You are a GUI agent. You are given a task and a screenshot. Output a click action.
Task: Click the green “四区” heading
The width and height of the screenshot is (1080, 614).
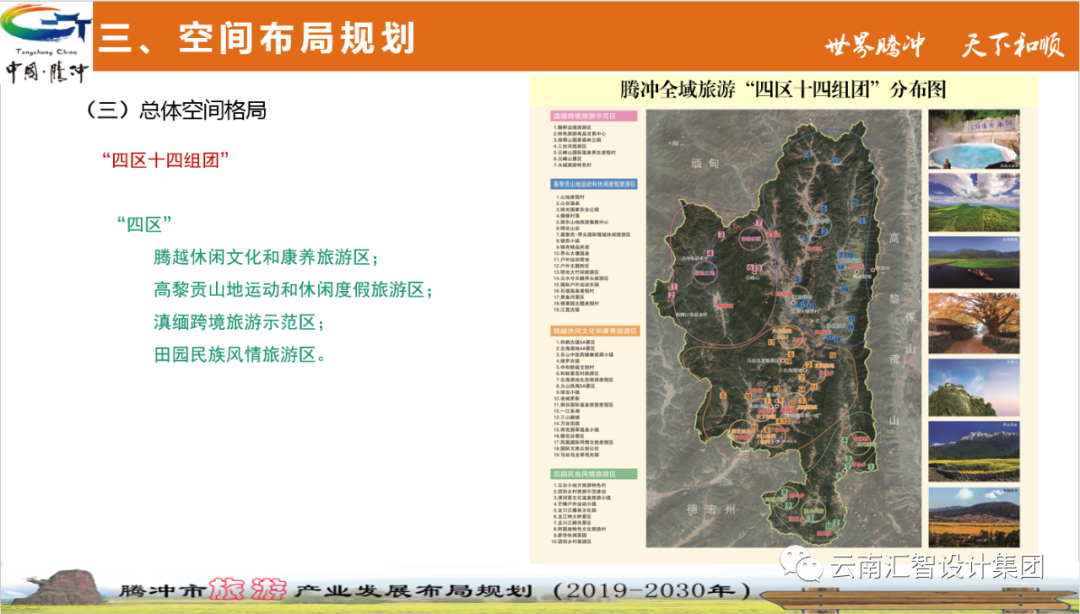pos(144,225)
